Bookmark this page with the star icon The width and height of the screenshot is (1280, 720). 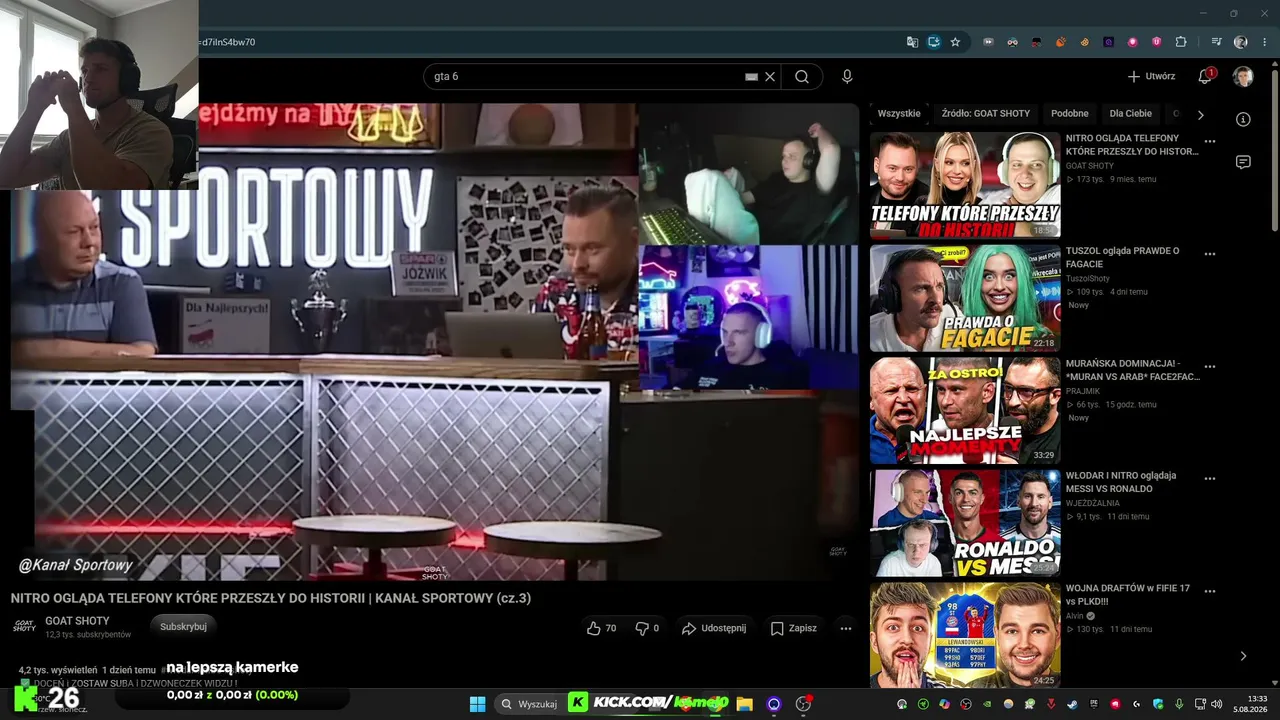click(x=955, y=42)
